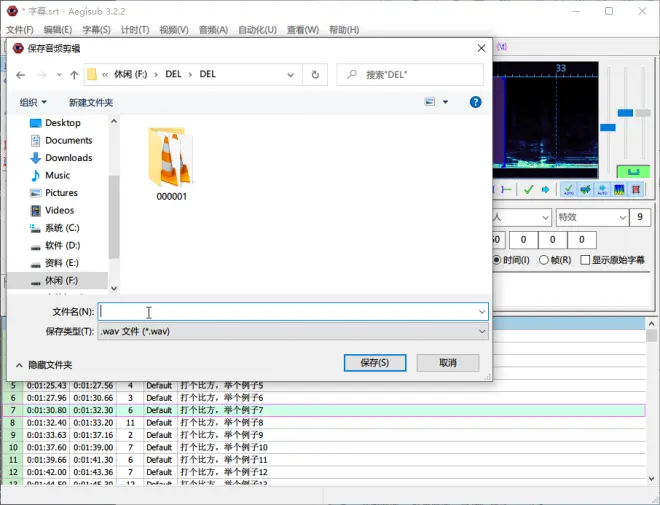660x505 pixels.
Task: Open the 音频(A) menu
Action: (213, 30)
